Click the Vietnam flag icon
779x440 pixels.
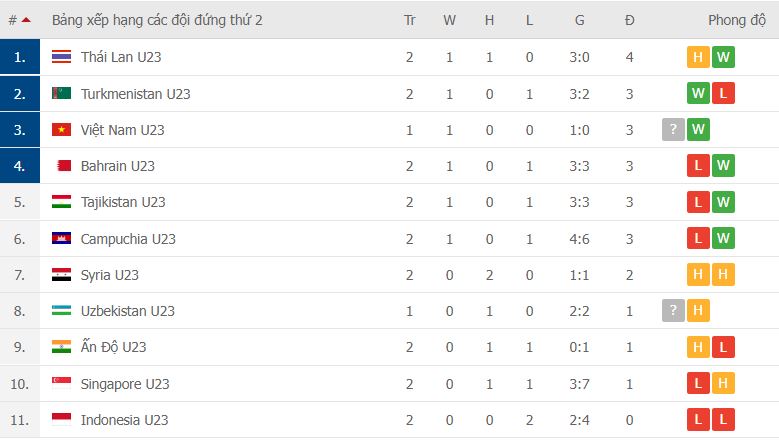(62, 130)
